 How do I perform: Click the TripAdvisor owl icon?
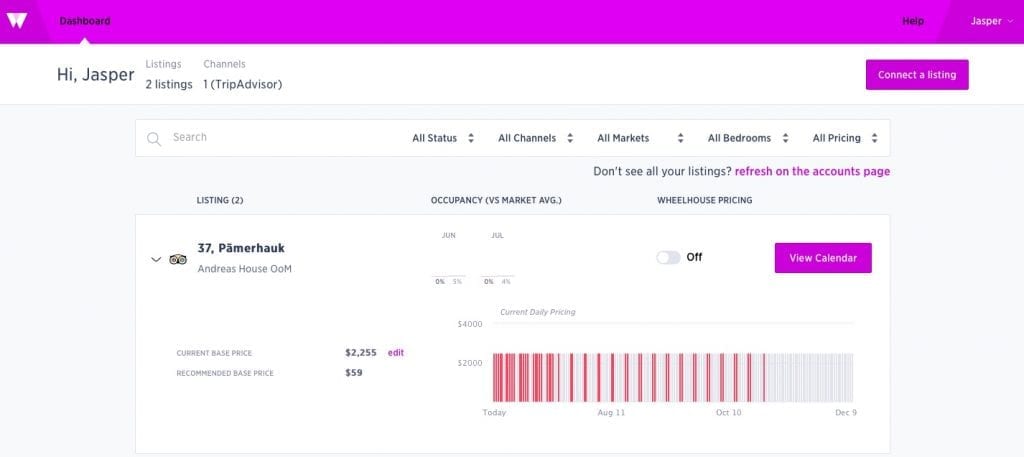[x=178, y=259]
